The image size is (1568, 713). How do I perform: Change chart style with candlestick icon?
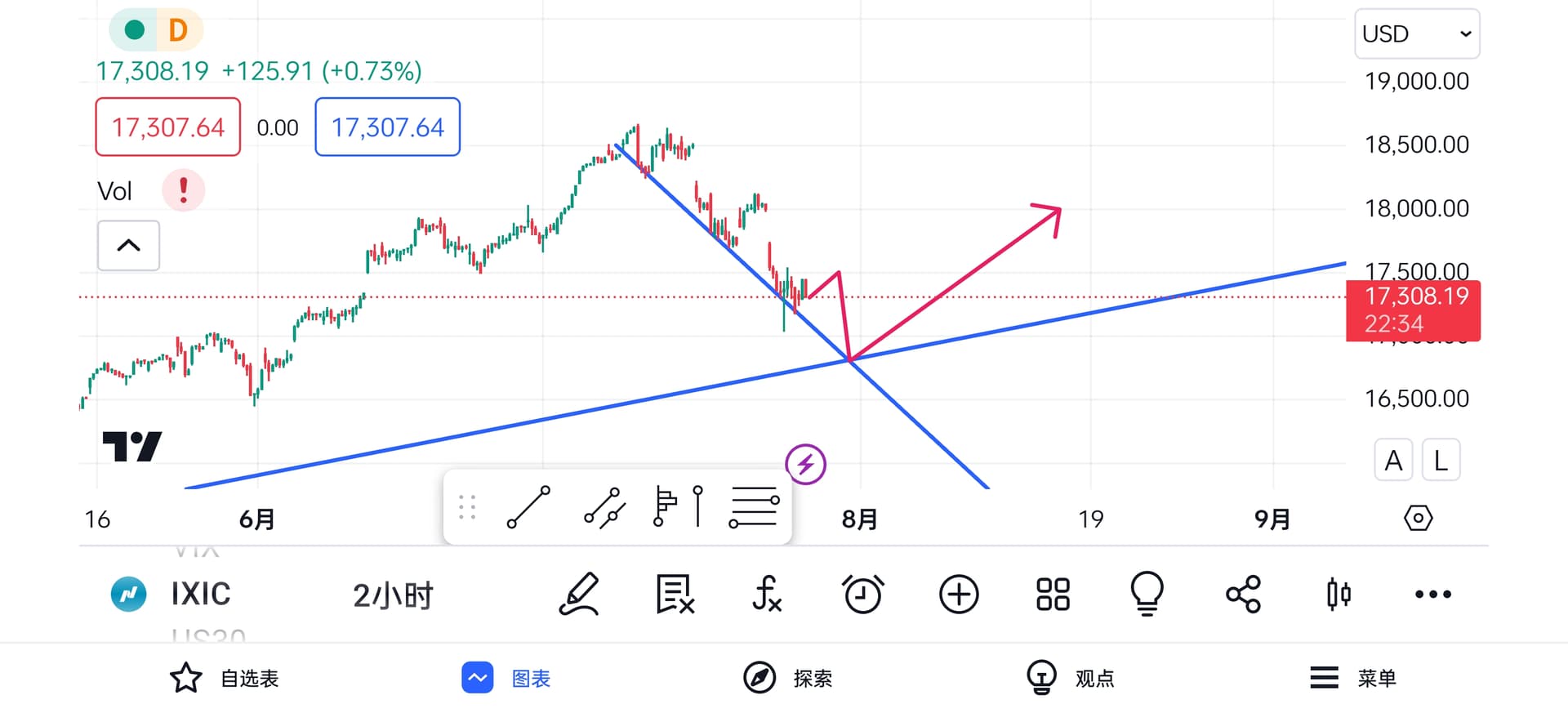1339,594
